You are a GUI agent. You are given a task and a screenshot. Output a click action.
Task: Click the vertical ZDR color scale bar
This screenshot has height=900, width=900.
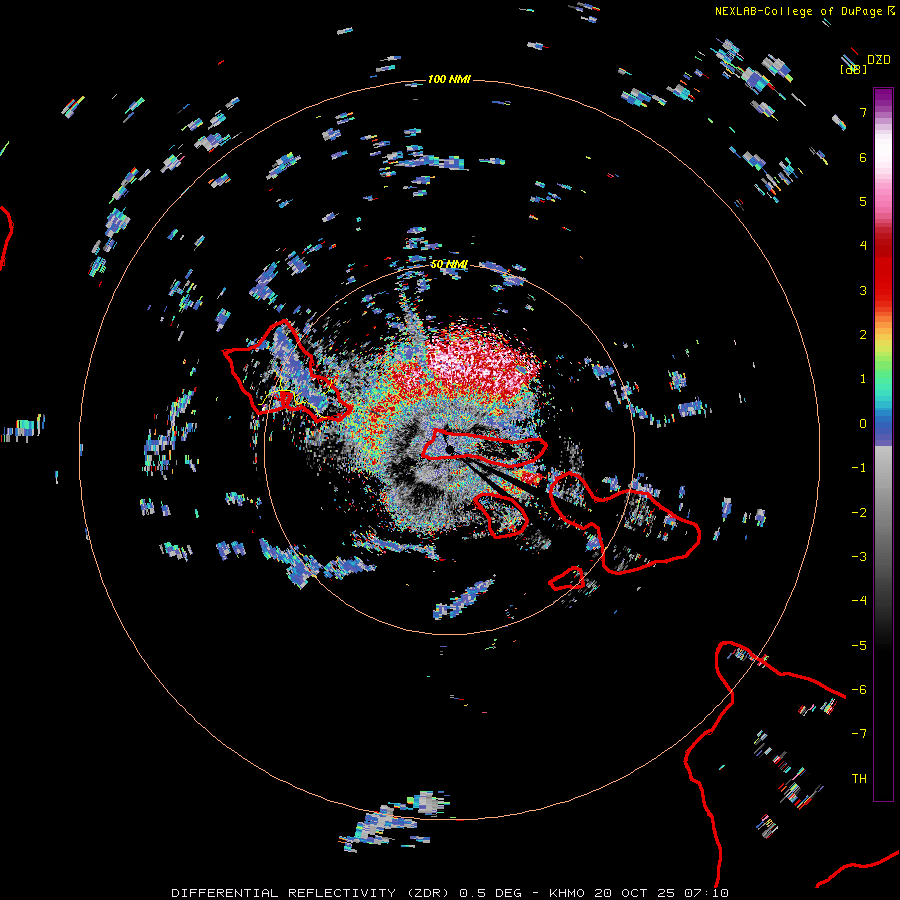[x=883, y=445]
